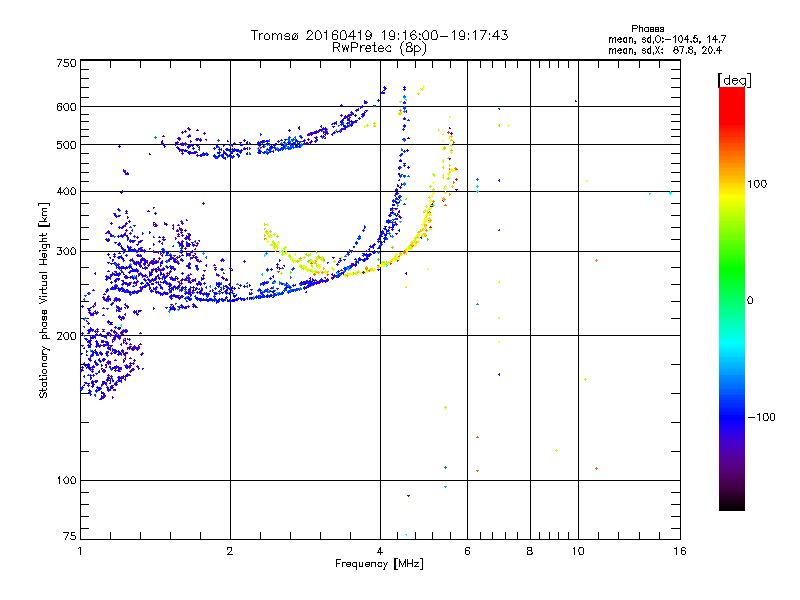
Task: Click the '0' colorbar tick label
Action: tap(750, 301)
